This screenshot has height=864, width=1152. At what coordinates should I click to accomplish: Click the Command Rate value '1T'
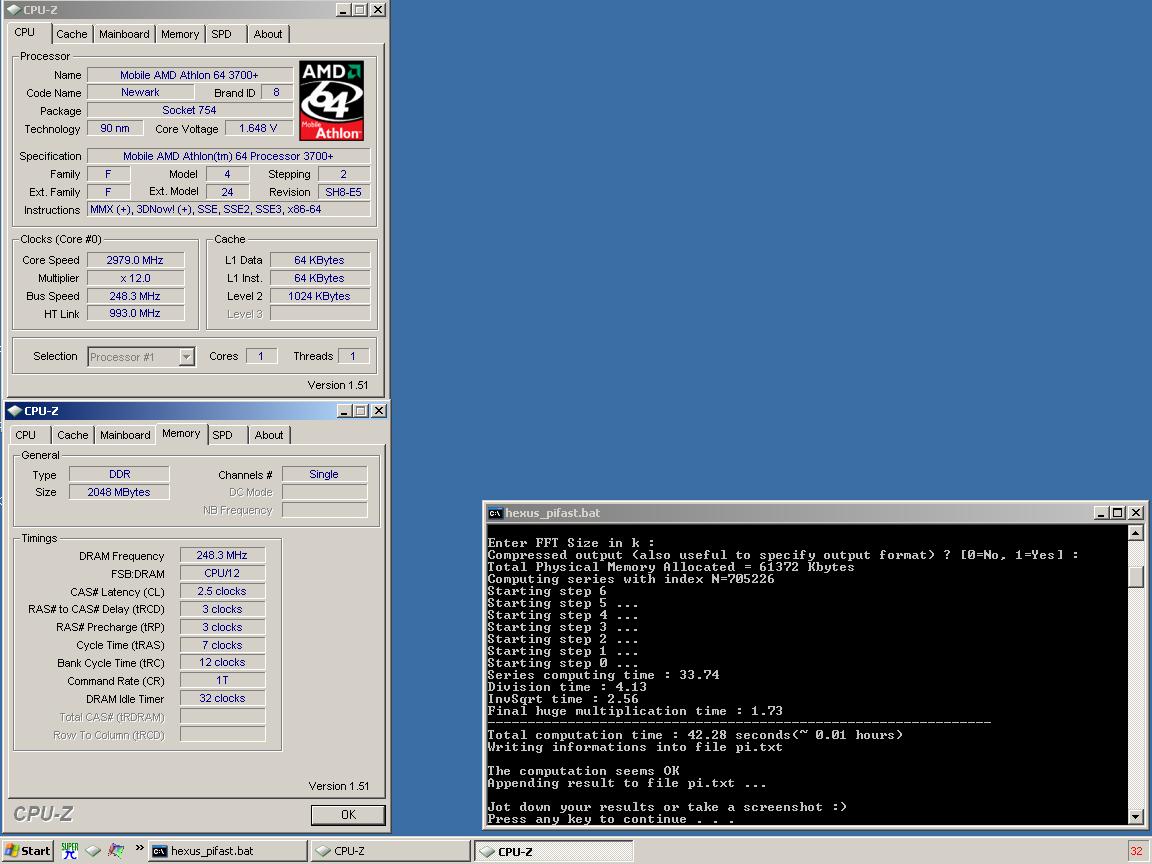222,681
